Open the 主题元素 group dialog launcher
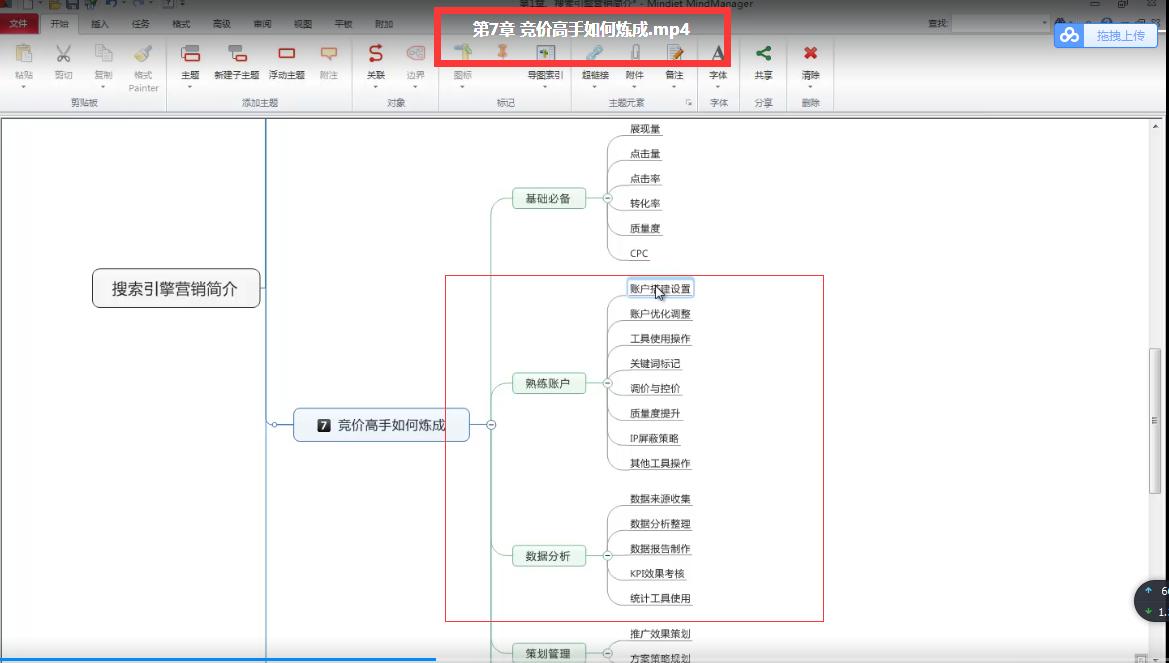This screenshot has width=1169, height=663. (688, 102)
